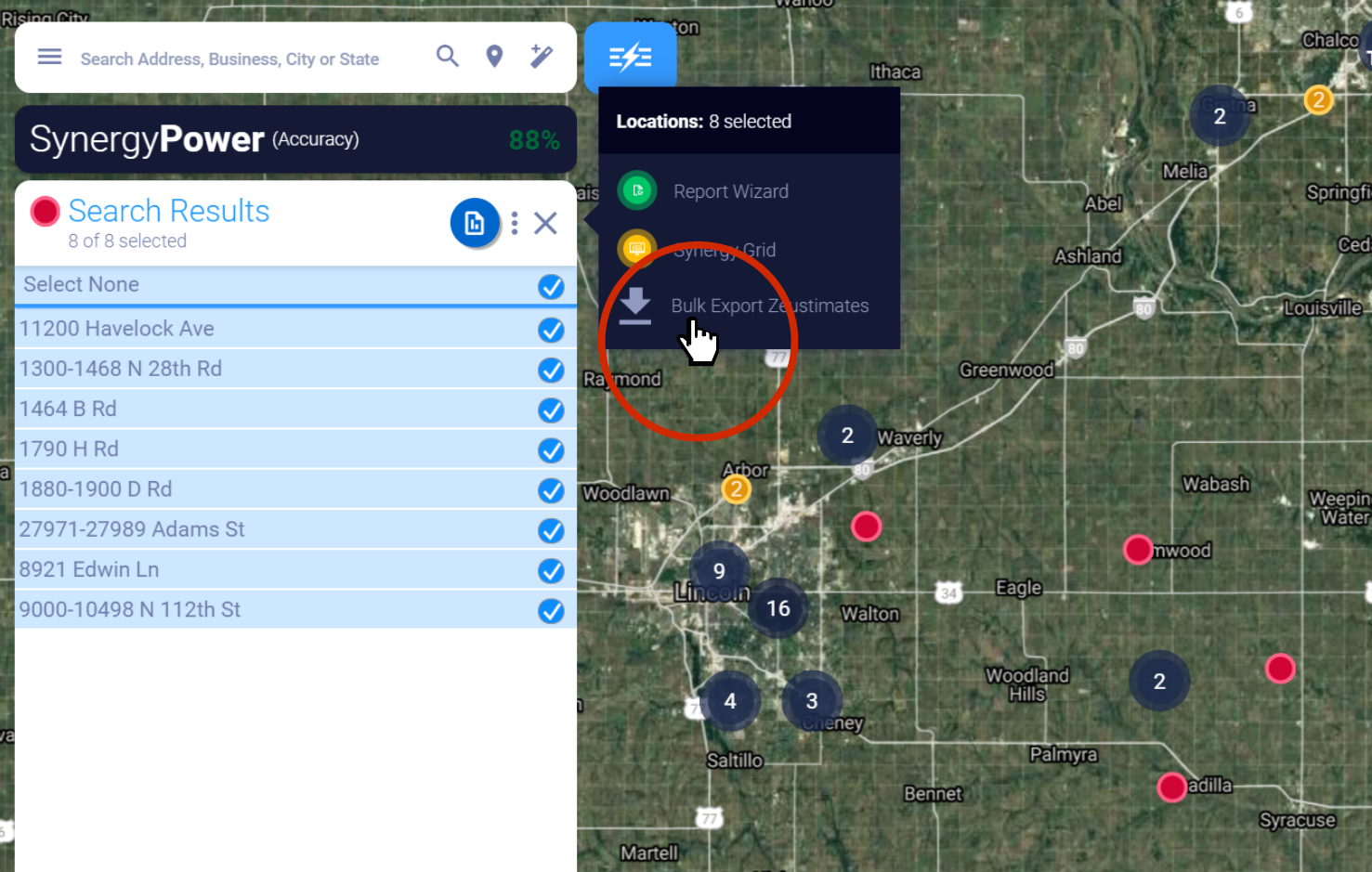Click the red marker at the far east
1372x872 pixels.
point(1280,669)
